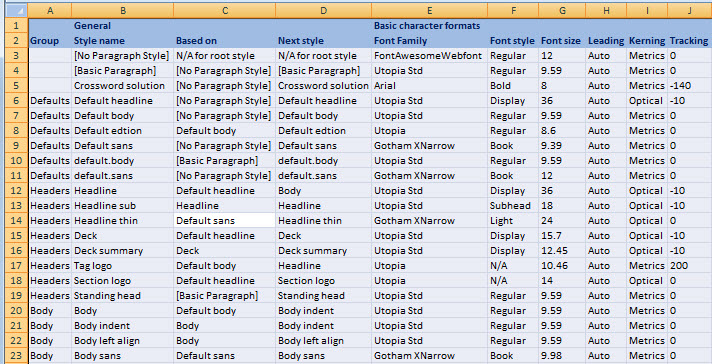Select column E header
Screen dimensions: 712x364
point(429,10)
